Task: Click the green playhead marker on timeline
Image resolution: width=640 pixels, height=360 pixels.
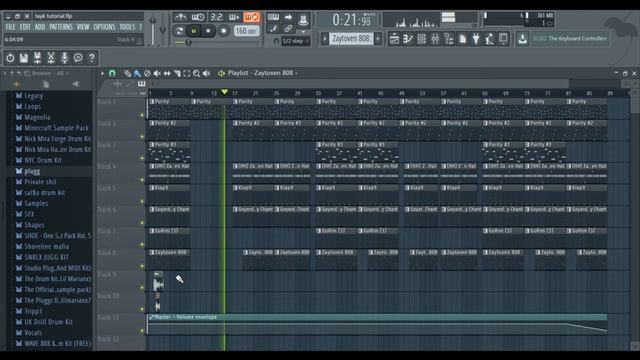Action: tap(224, 92)
